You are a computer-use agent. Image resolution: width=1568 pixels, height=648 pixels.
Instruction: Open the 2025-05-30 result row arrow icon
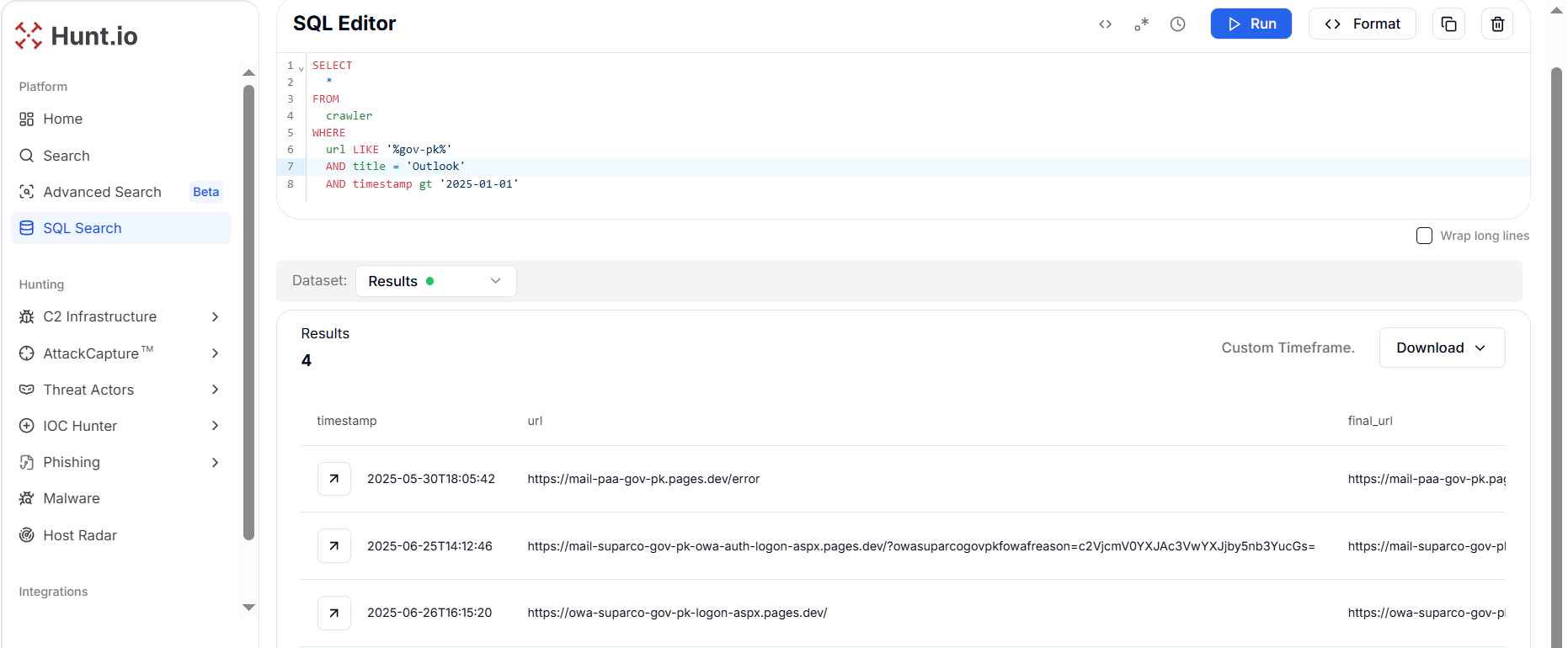click(x=334, y=479)
